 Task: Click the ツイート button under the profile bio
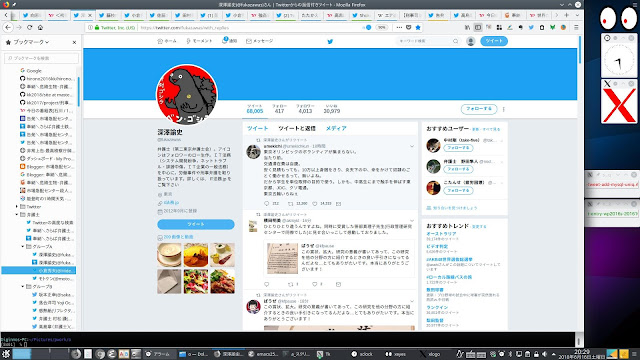click(196, 224)
